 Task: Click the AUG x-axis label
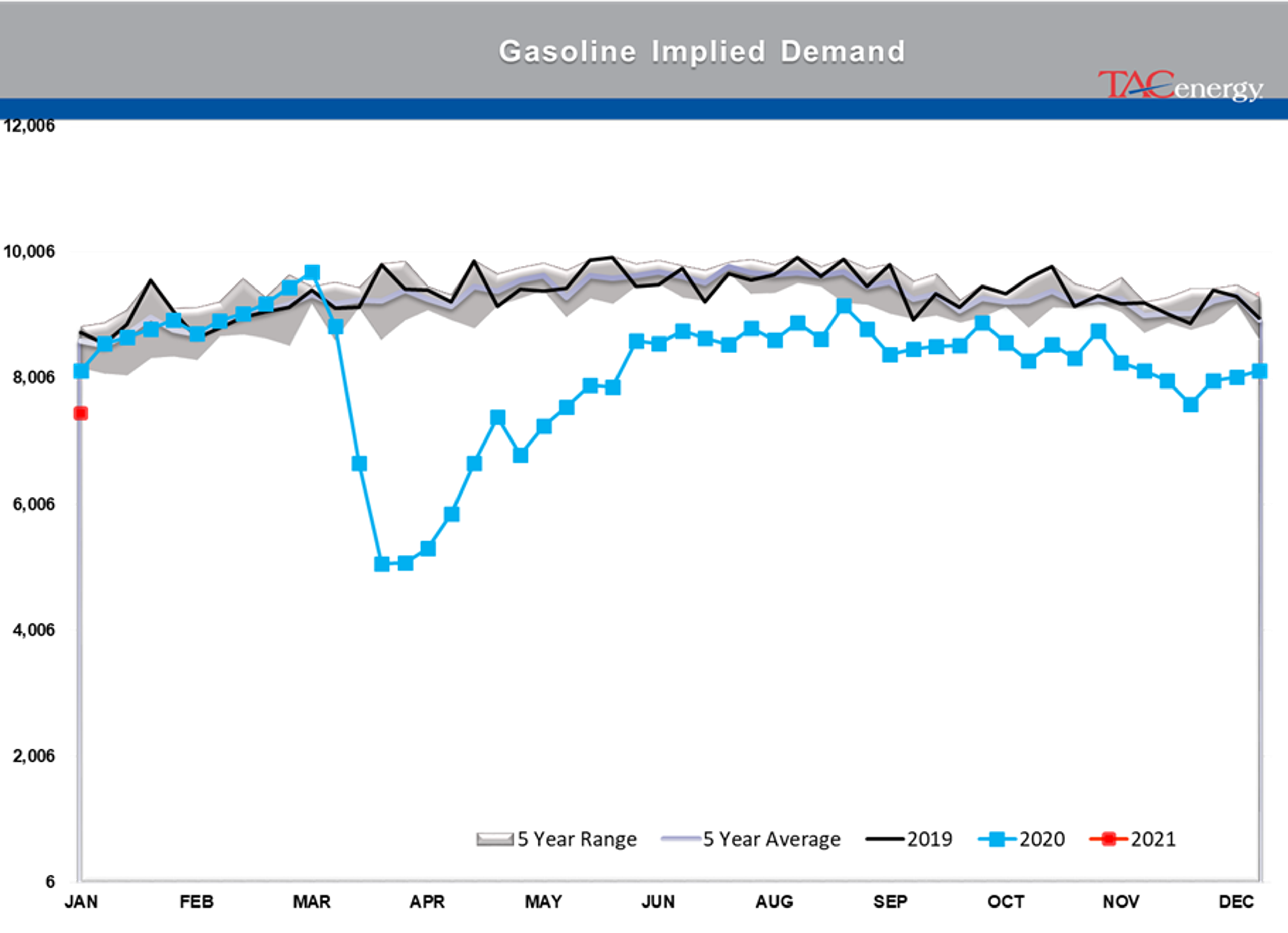[x=774, y=902]
